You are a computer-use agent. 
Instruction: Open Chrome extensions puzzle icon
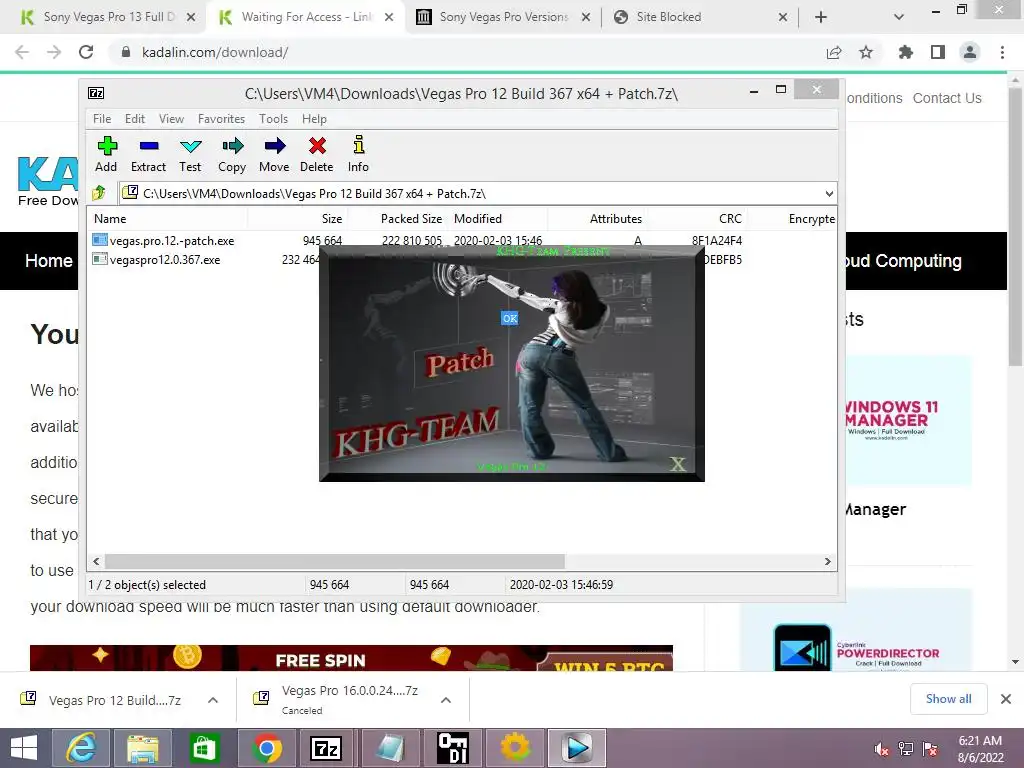point(906,52)
